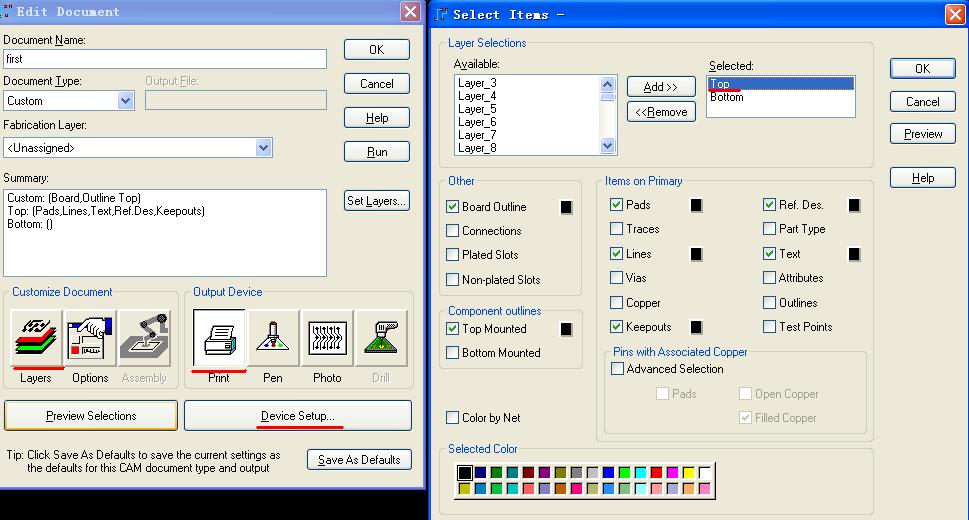Select the Drill output device icon

coord(381,338)
